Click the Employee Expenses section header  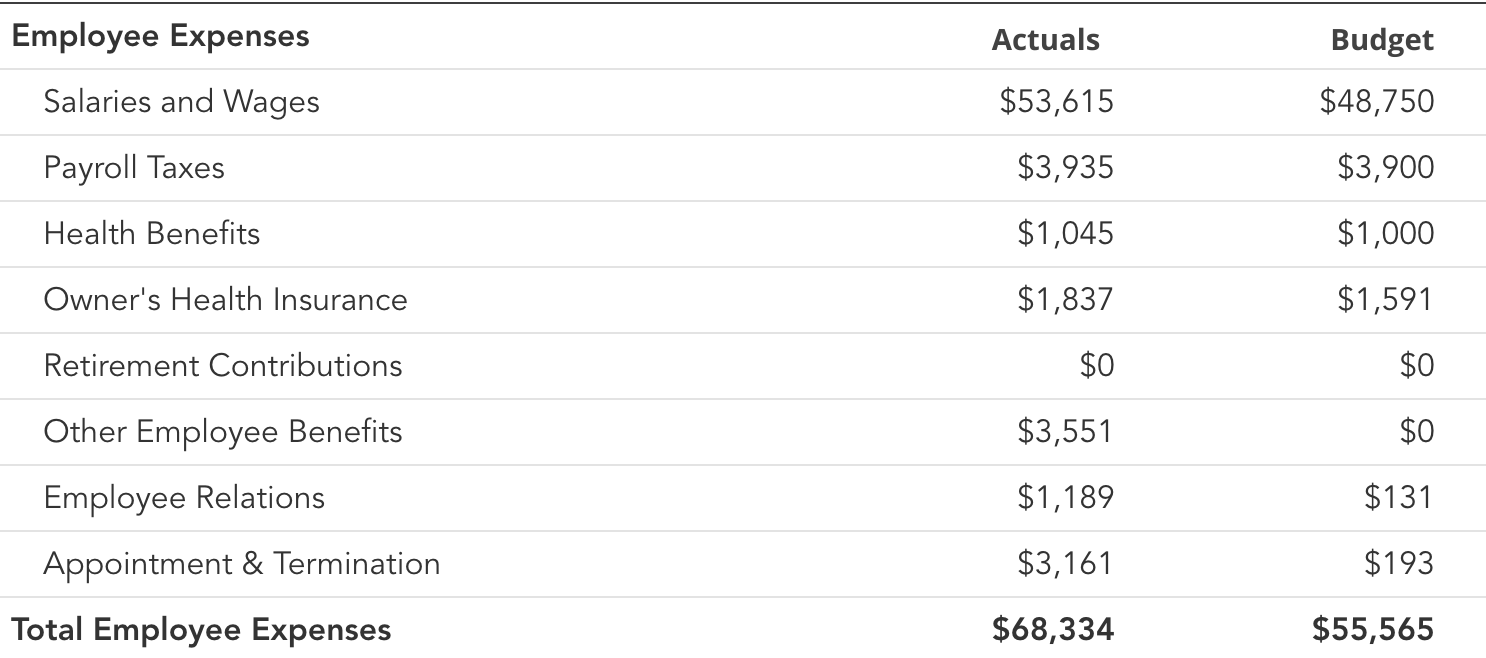point(160,37)
